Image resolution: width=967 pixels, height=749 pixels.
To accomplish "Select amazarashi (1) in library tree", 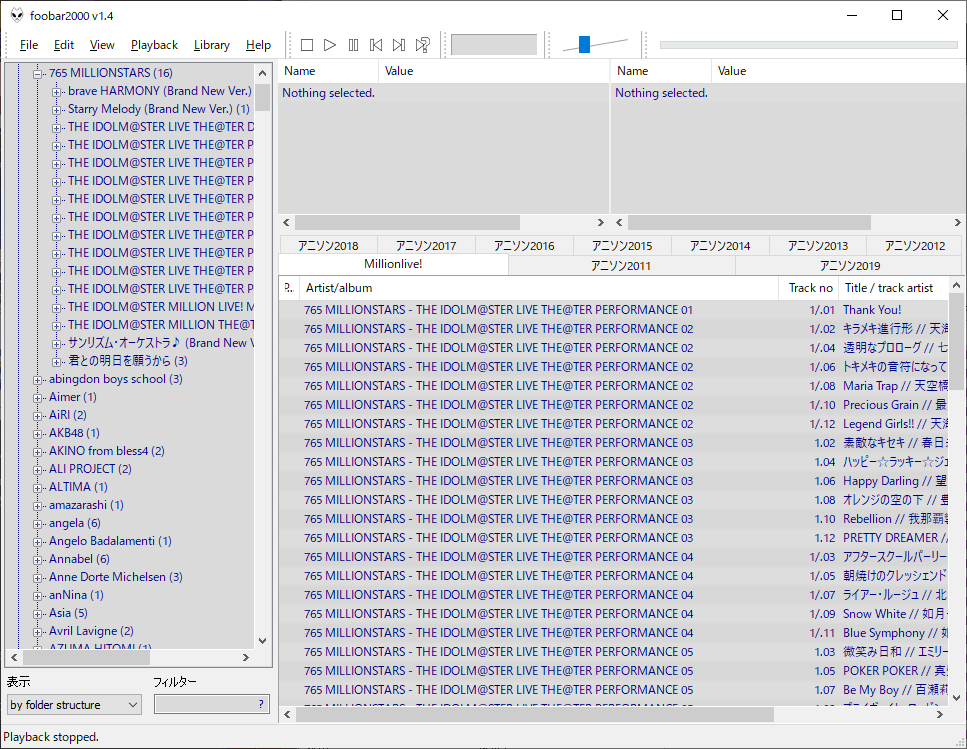I will [x=86, y=505].
